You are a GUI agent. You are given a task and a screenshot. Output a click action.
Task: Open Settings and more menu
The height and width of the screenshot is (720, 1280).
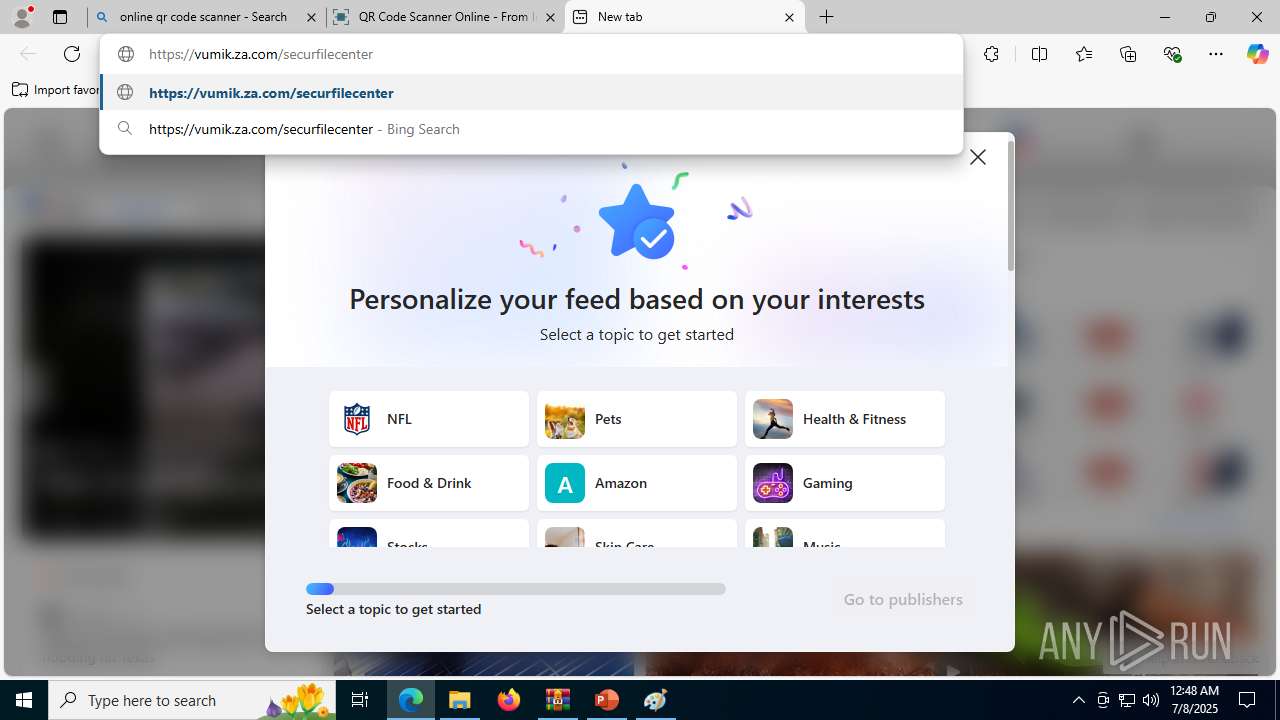click(x=1216, y=54)
